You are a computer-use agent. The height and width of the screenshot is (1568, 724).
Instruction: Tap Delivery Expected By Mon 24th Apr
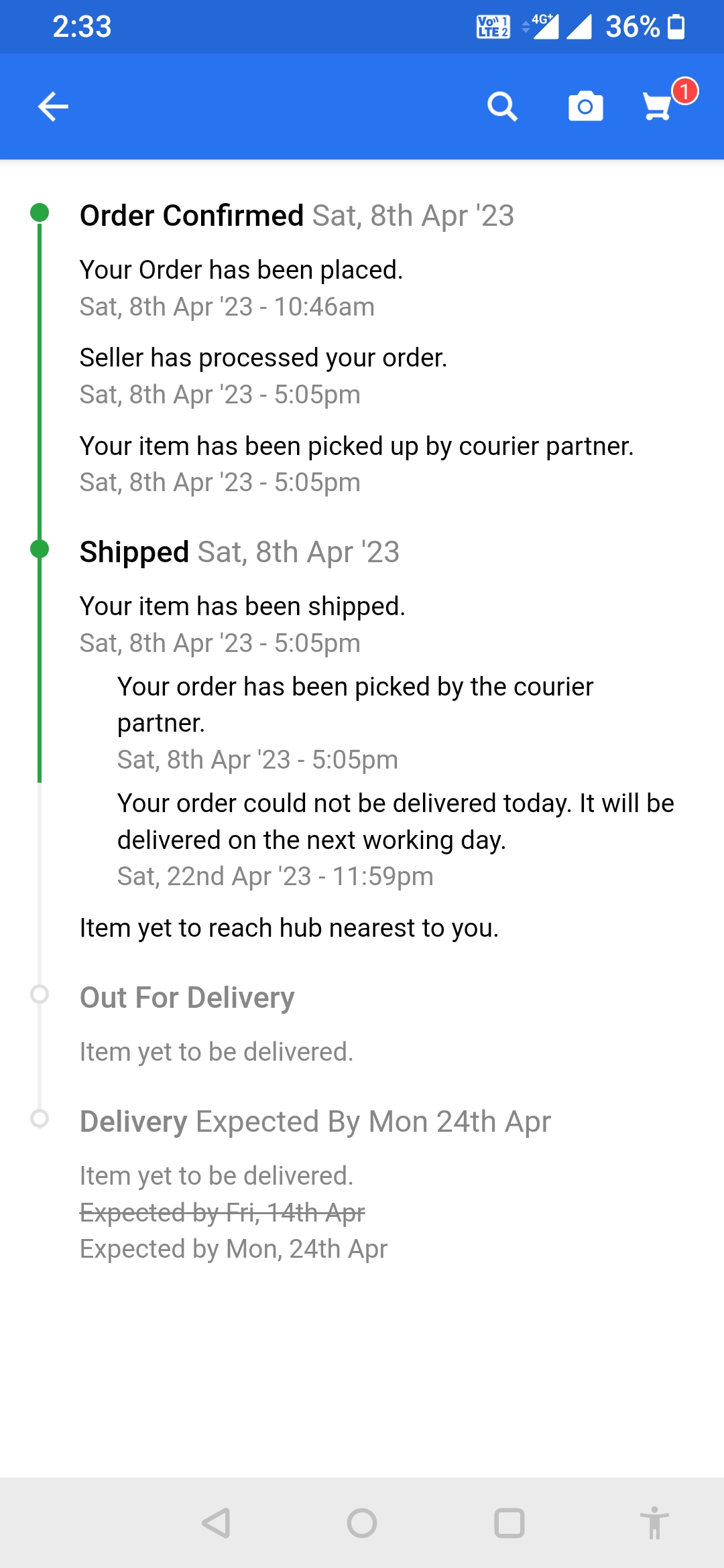click(x=315, y=1122)
